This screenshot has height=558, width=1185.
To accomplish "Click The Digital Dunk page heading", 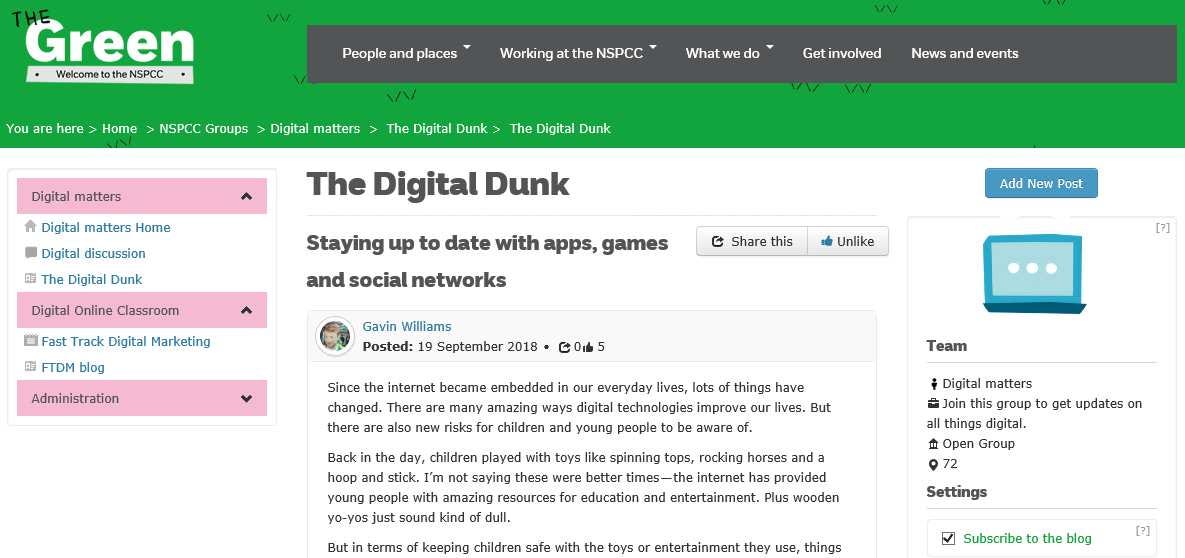I will point(438,184).
